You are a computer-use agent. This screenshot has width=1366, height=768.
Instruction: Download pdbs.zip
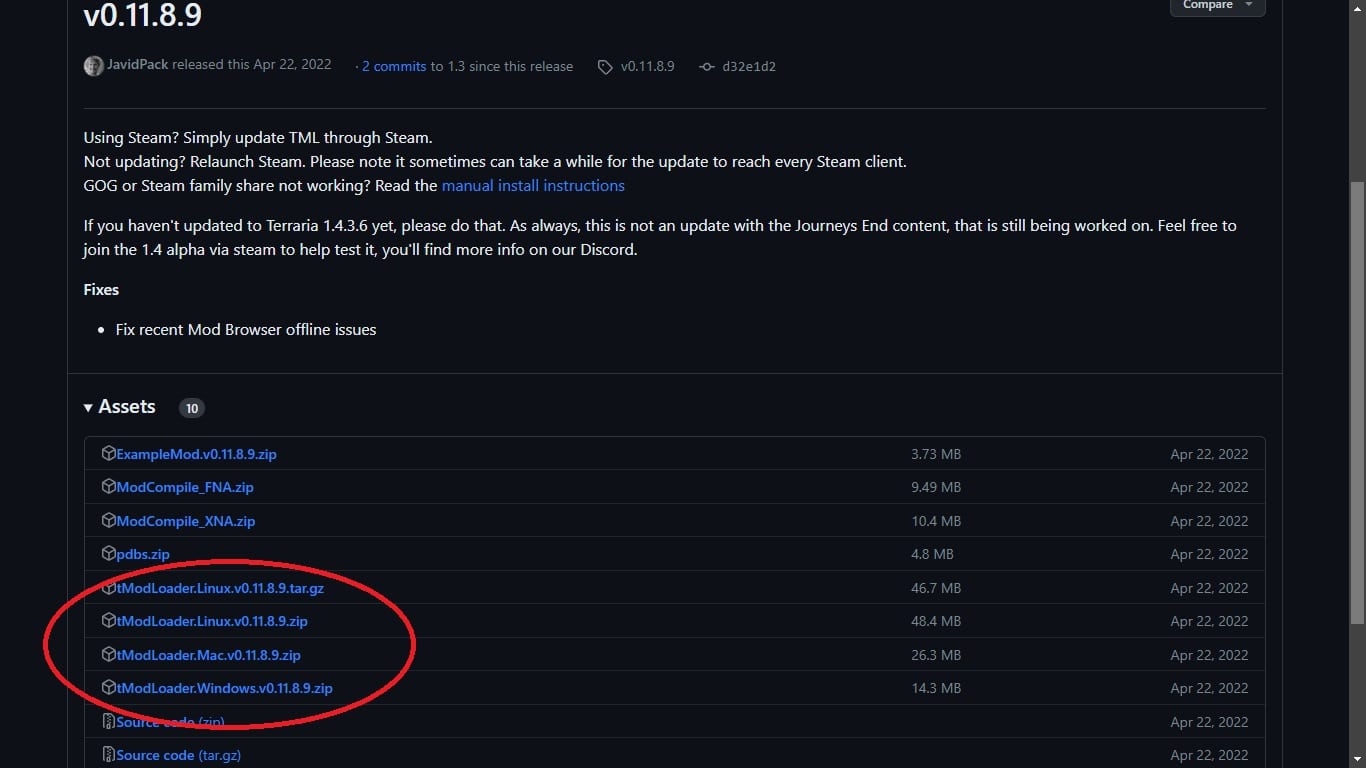tap(143, 554)
